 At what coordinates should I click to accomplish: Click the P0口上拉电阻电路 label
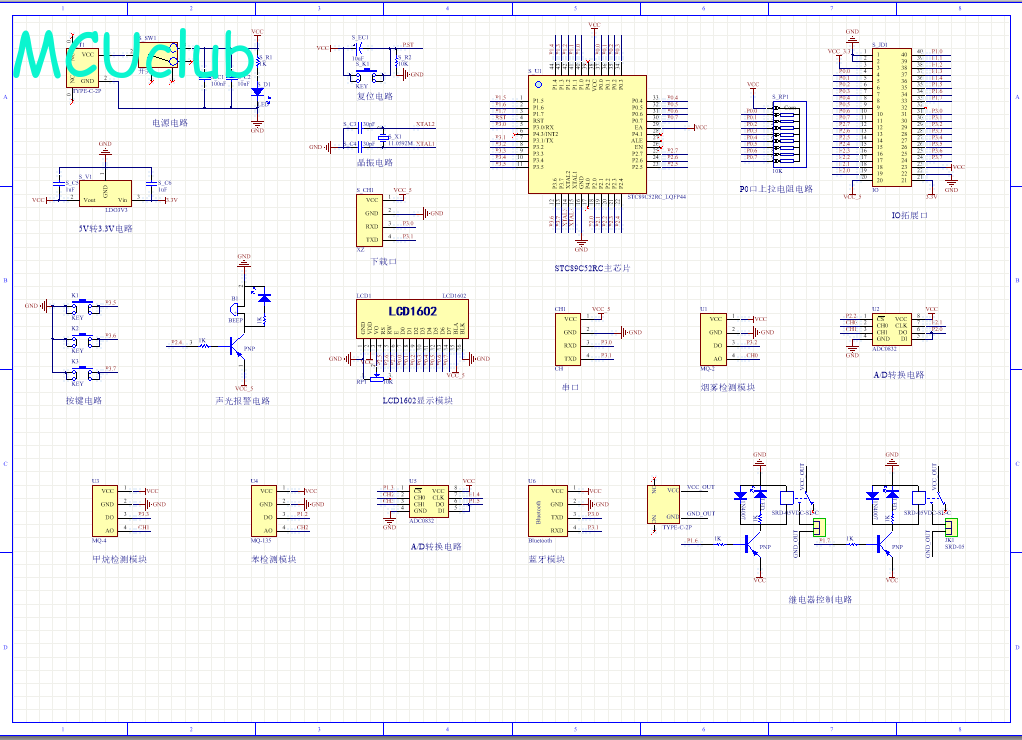776,189
